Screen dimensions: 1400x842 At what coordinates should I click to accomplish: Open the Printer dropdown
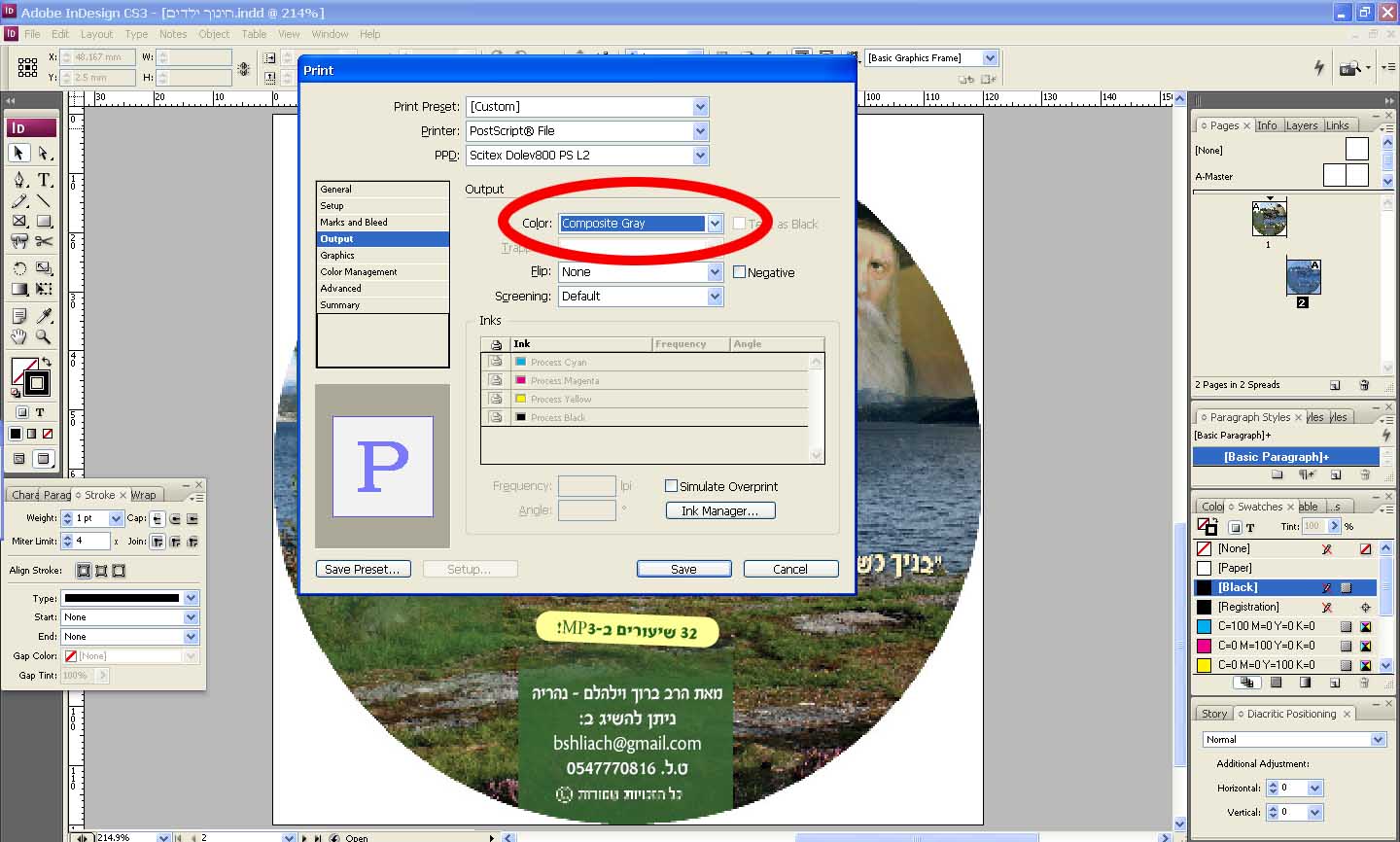[701, 131]
